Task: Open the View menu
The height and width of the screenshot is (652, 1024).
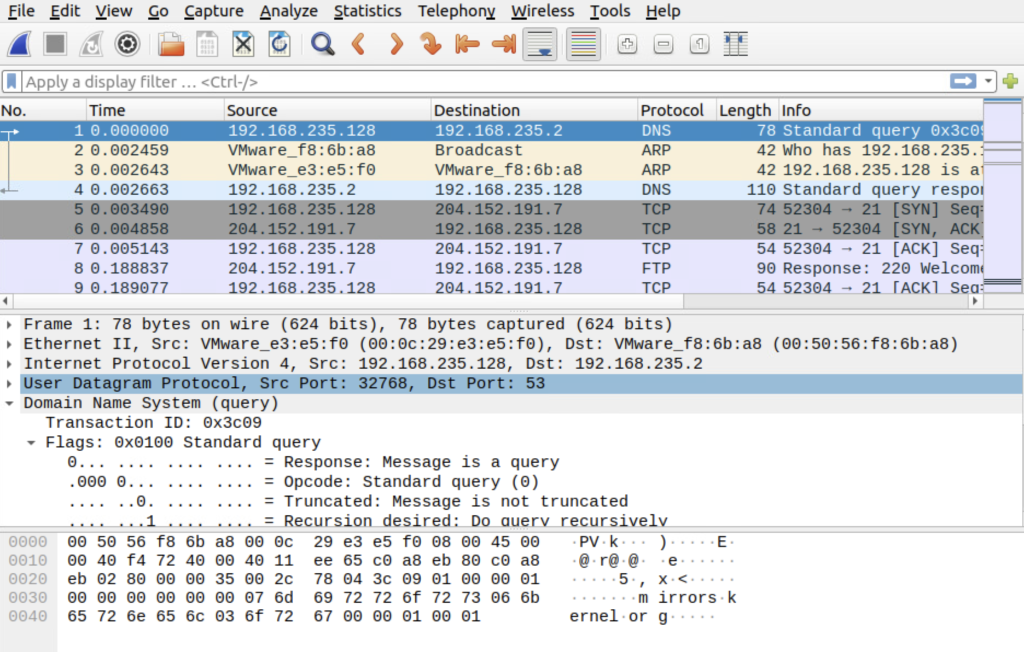Action: [114, 11]
